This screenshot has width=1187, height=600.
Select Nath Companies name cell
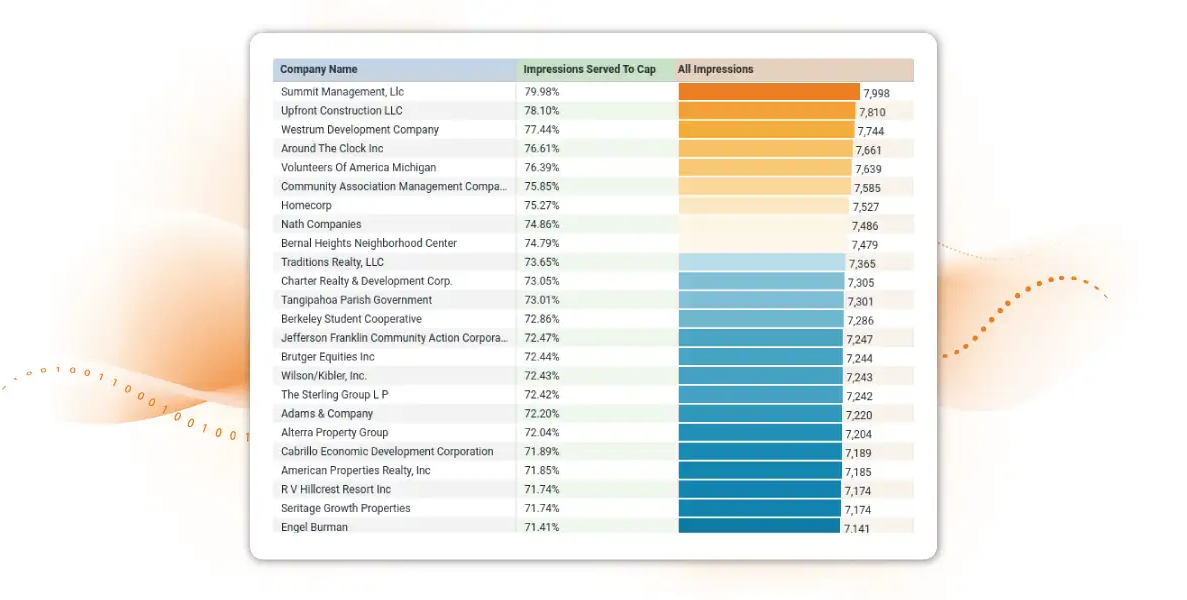coord(321,224)
